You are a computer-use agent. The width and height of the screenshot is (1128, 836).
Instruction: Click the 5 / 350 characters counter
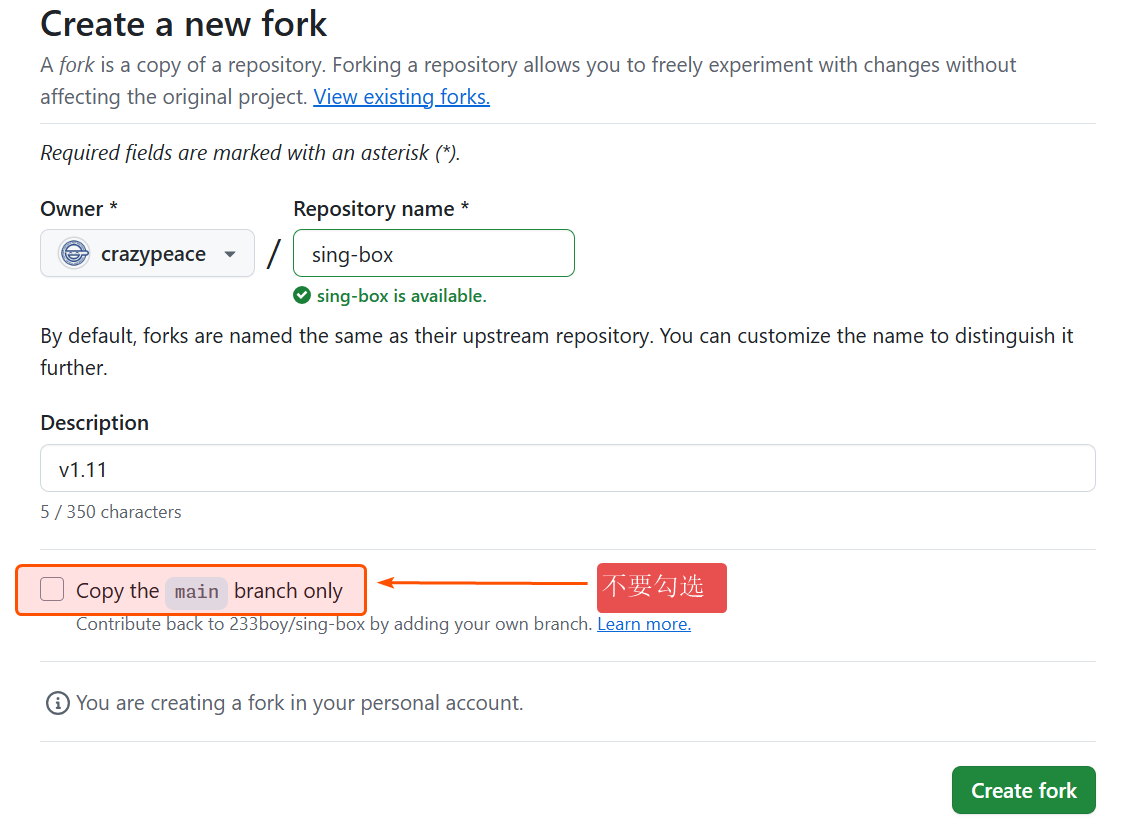pos(111,512)
